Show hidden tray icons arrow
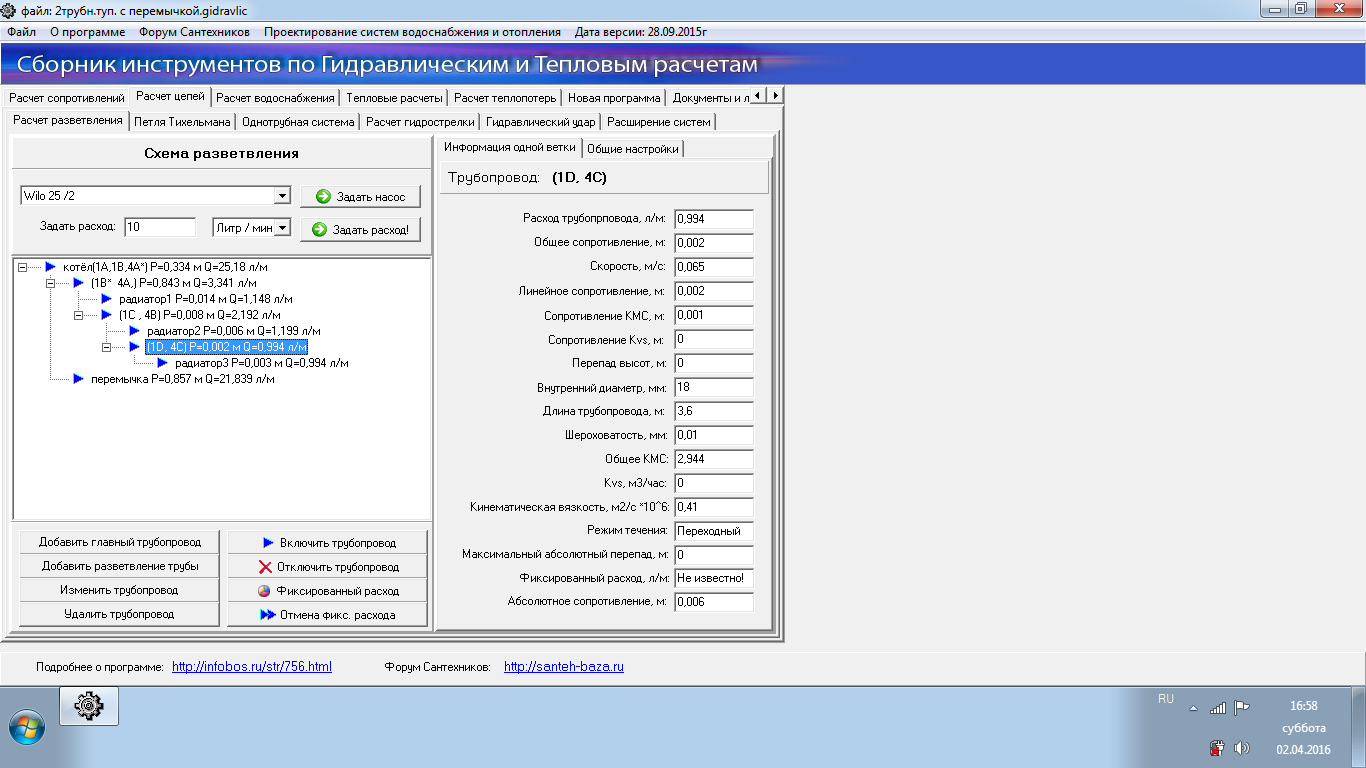The height and width of the screenshot is (768, 1366). tap(1193, 708)
